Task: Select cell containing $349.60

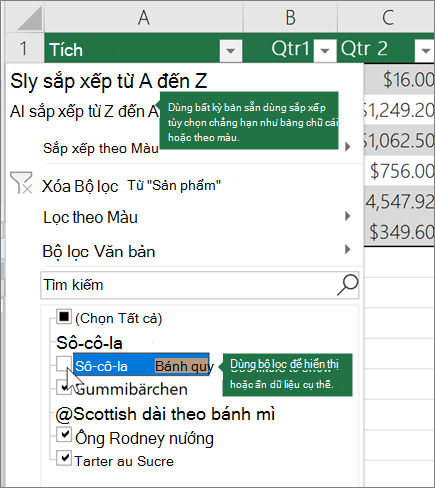Action: coord(399,232)
